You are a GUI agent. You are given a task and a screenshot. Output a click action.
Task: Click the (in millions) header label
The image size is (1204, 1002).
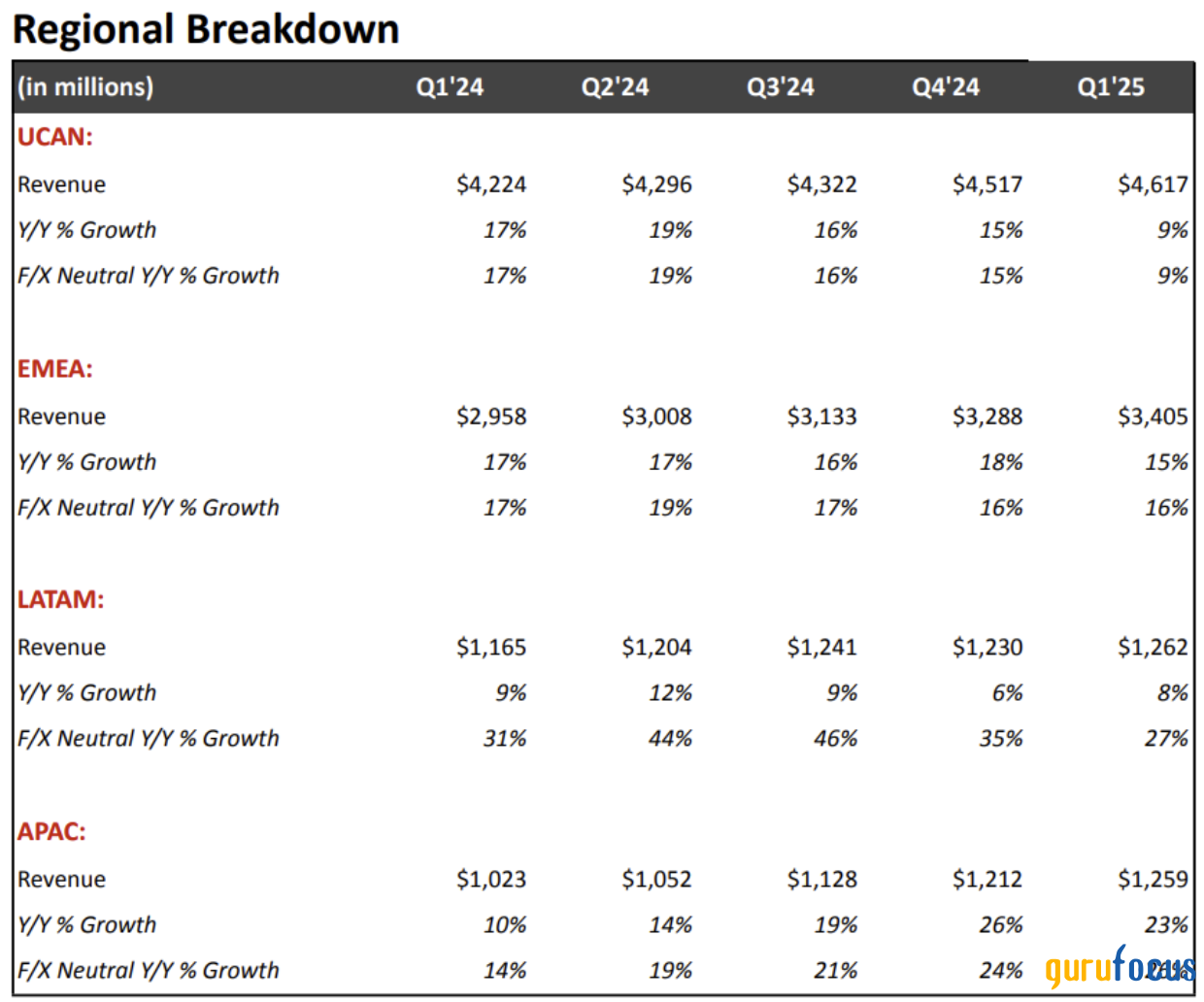[x=85, y=87]
